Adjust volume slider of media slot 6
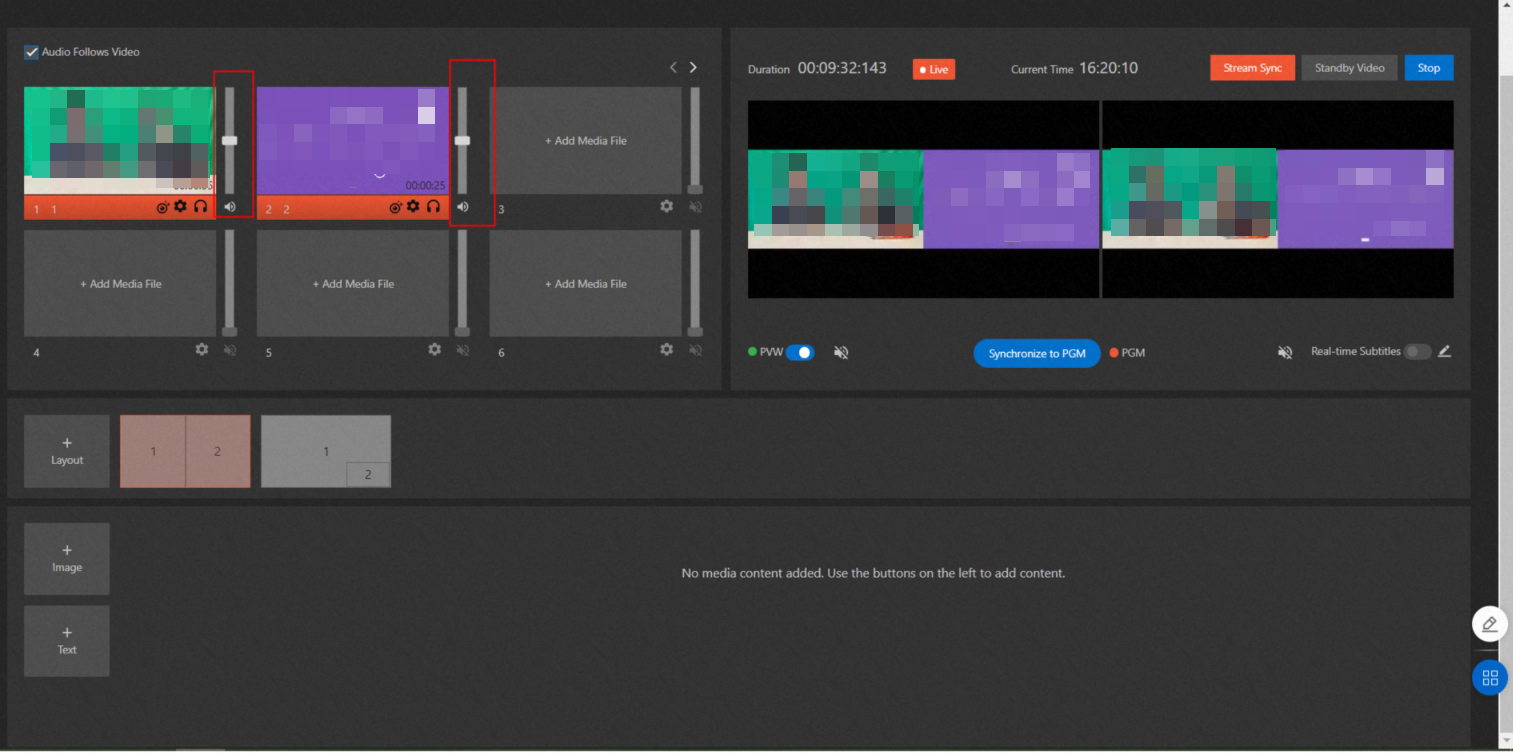The height and width of the screenshot is (753, 1513). click(x=695, y=284)
